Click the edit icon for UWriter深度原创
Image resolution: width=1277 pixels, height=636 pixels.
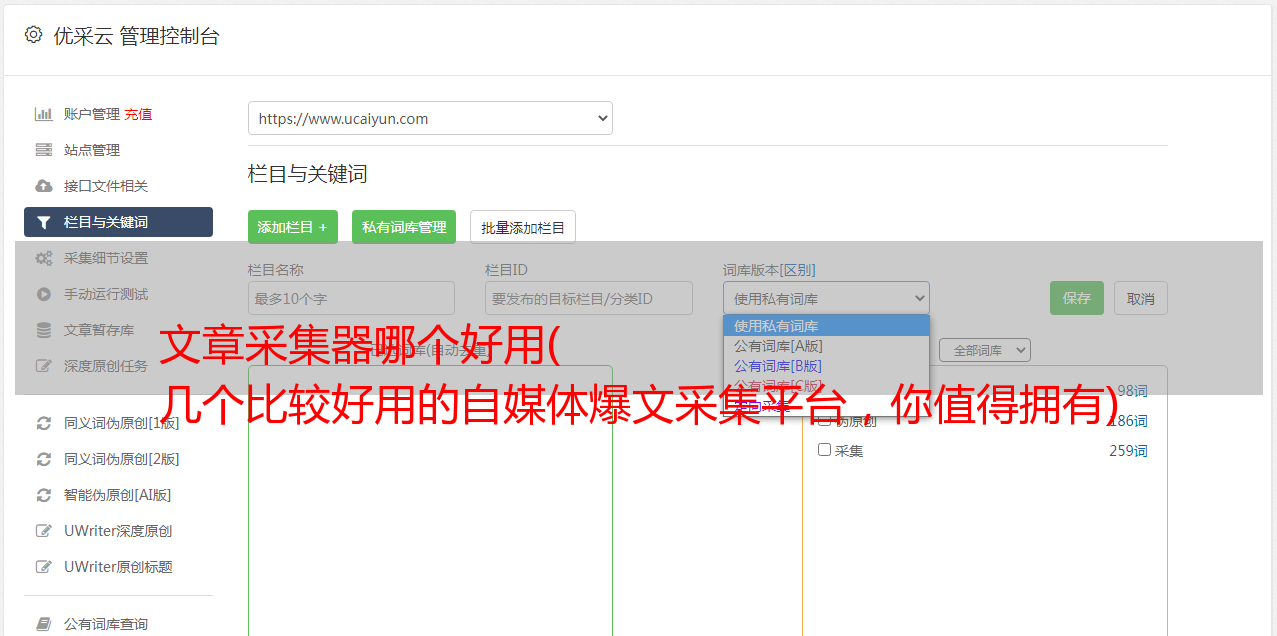[44, 531]
